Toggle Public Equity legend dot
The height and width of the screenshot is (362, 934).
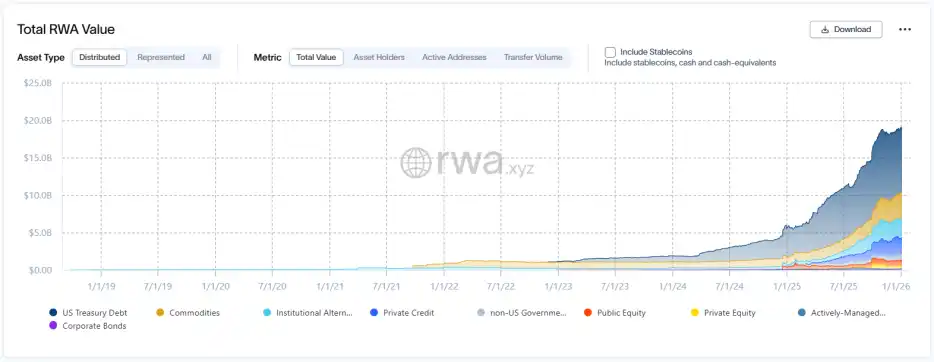(588, 313)
